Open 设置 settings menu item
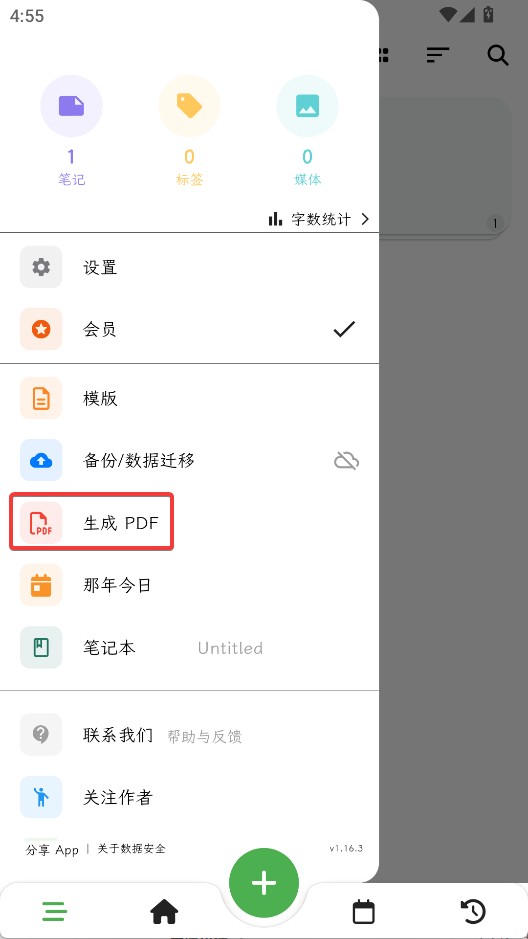 coord(189,266)
